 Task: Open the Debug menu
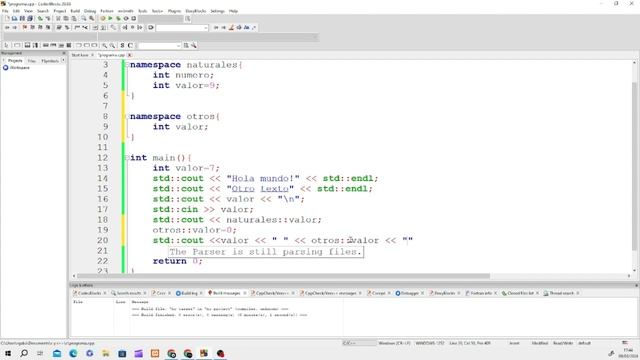(x=90, y=11)
